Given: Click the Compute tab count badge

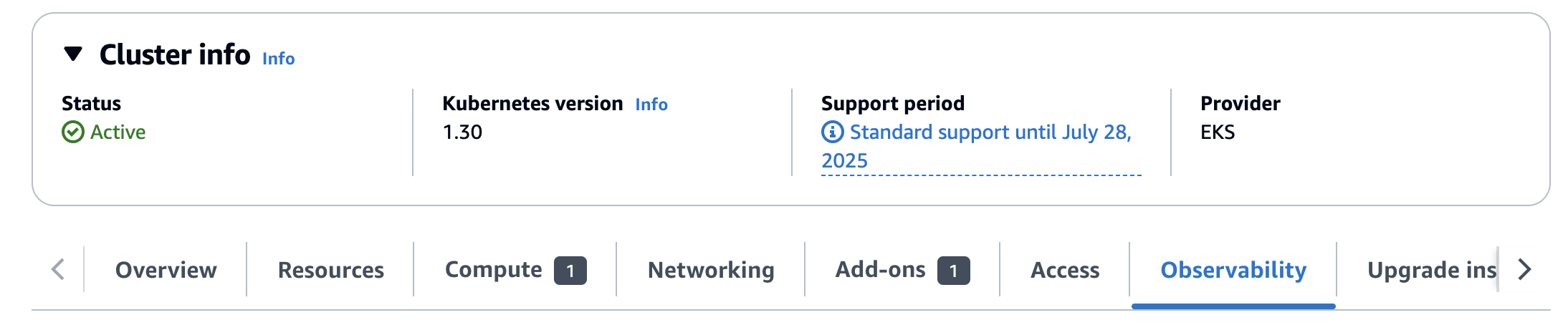Looking at the screenshot, I should click(570, 271).
